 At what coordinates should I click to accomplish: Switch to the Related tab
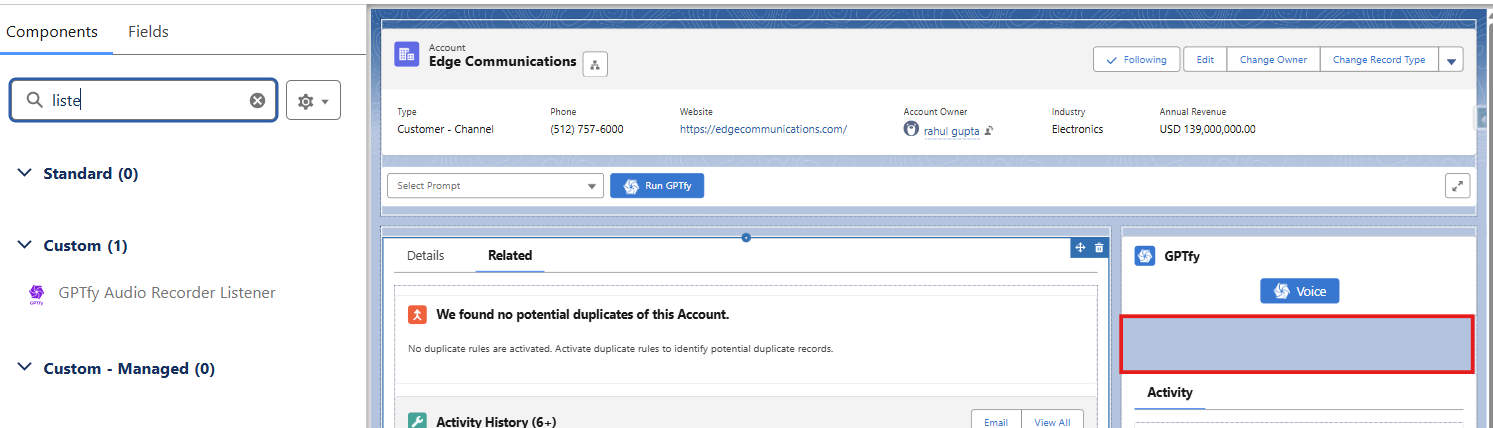tap(510, 255)
